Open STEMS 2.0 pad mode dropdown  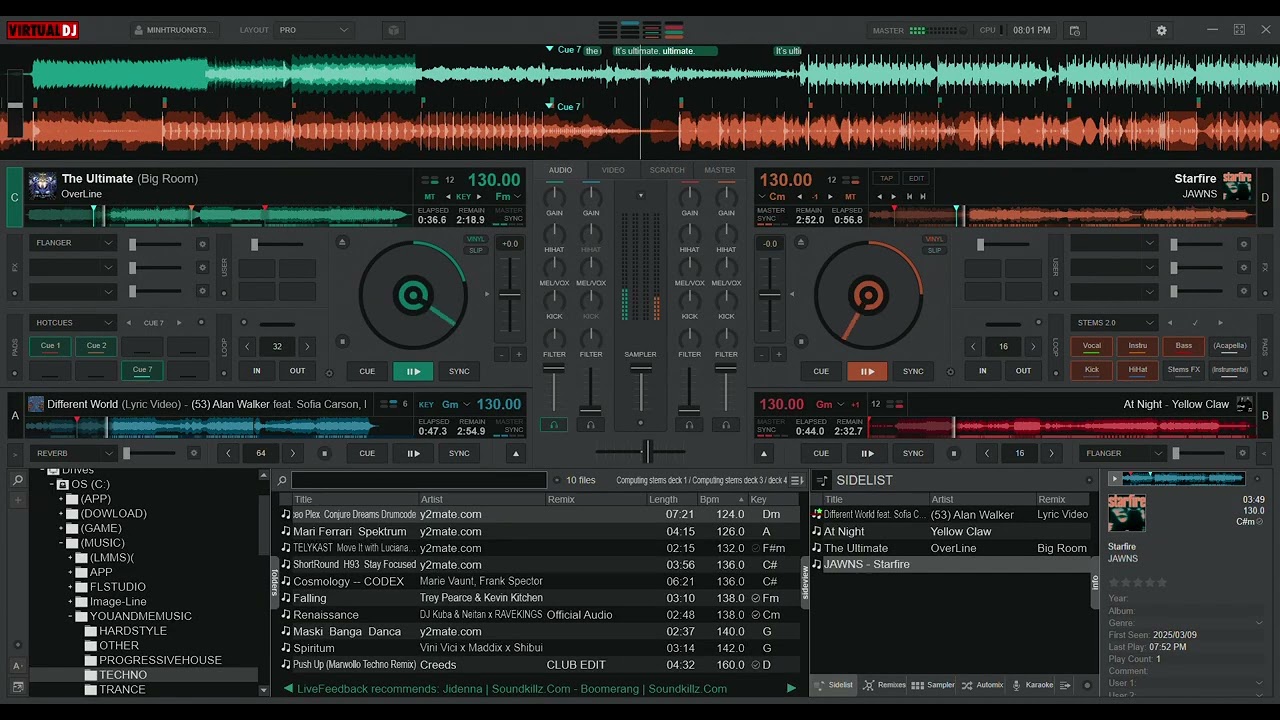(x=1115, y=323)
